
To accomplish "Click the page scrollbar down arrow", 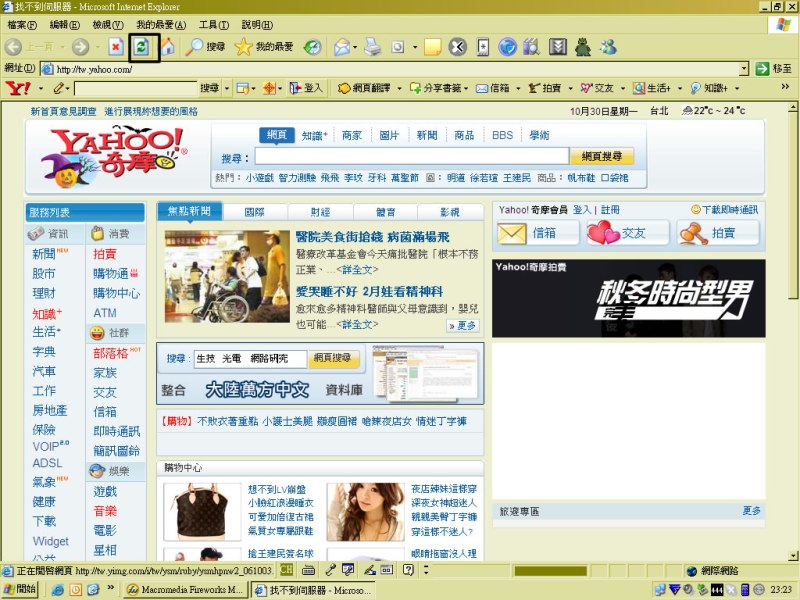I will pos(793,556).
